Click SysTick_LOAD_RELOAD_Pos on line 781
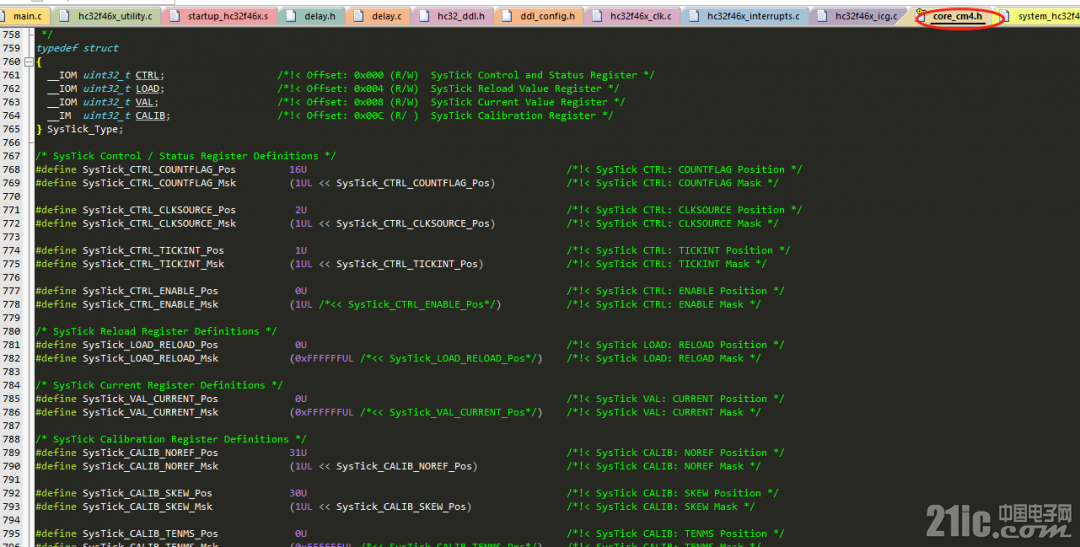The height and width of the screenshot is (547, 1080). (x=150, y=344)
